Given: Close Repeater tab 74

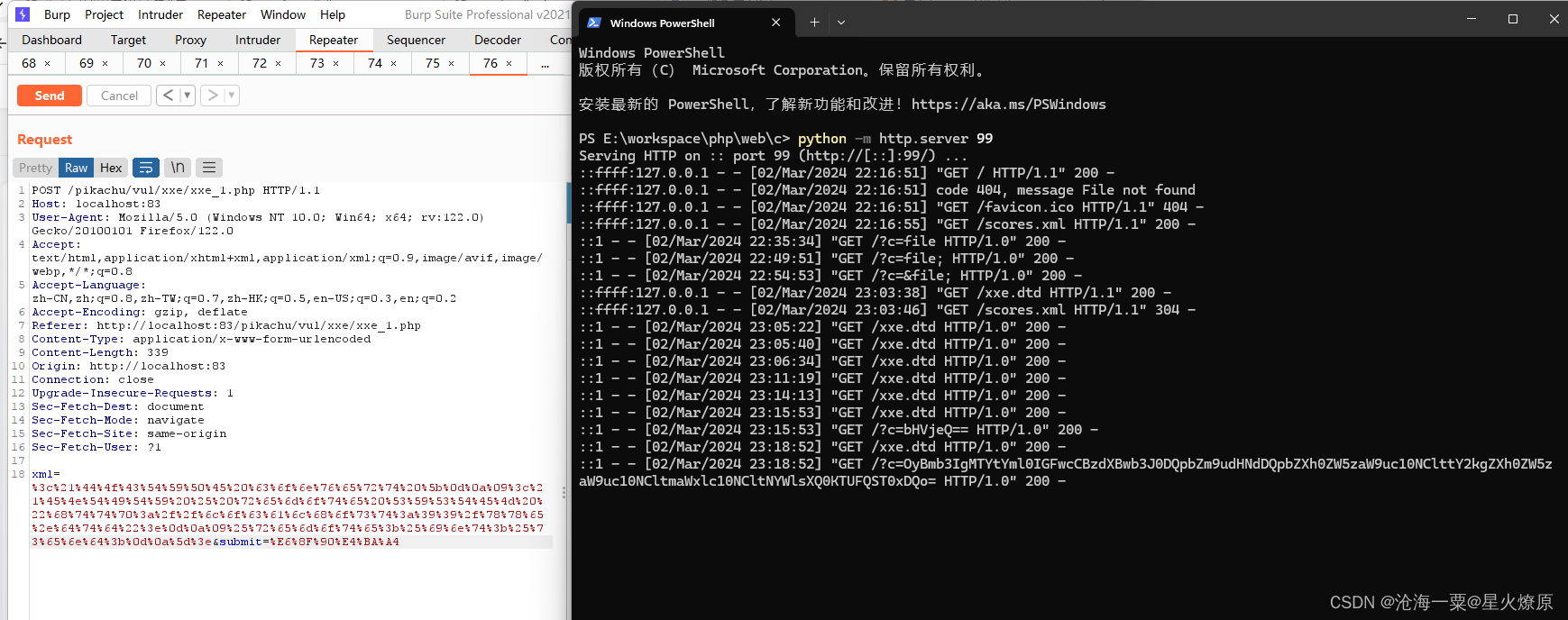Looking at the screenshot, I should 394,64.
